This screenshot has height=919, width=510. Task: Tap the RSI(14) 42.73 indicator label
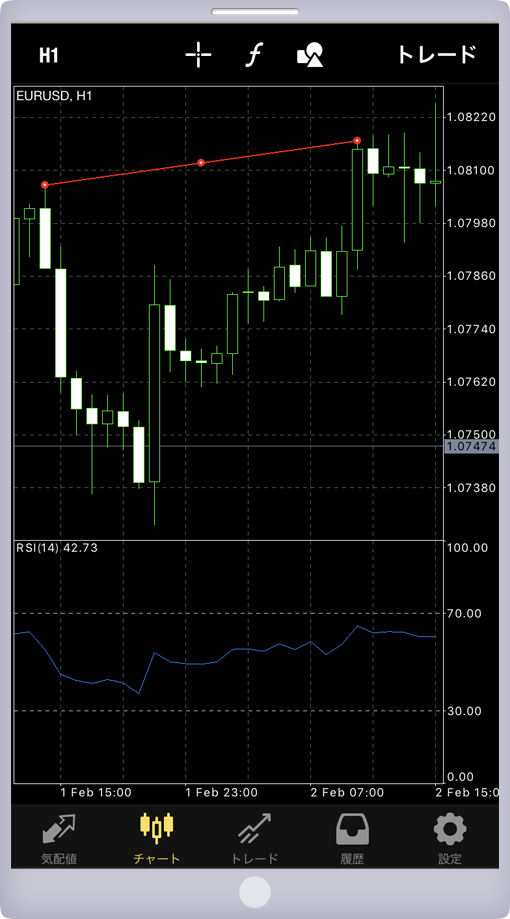click(x=57, y=548)
